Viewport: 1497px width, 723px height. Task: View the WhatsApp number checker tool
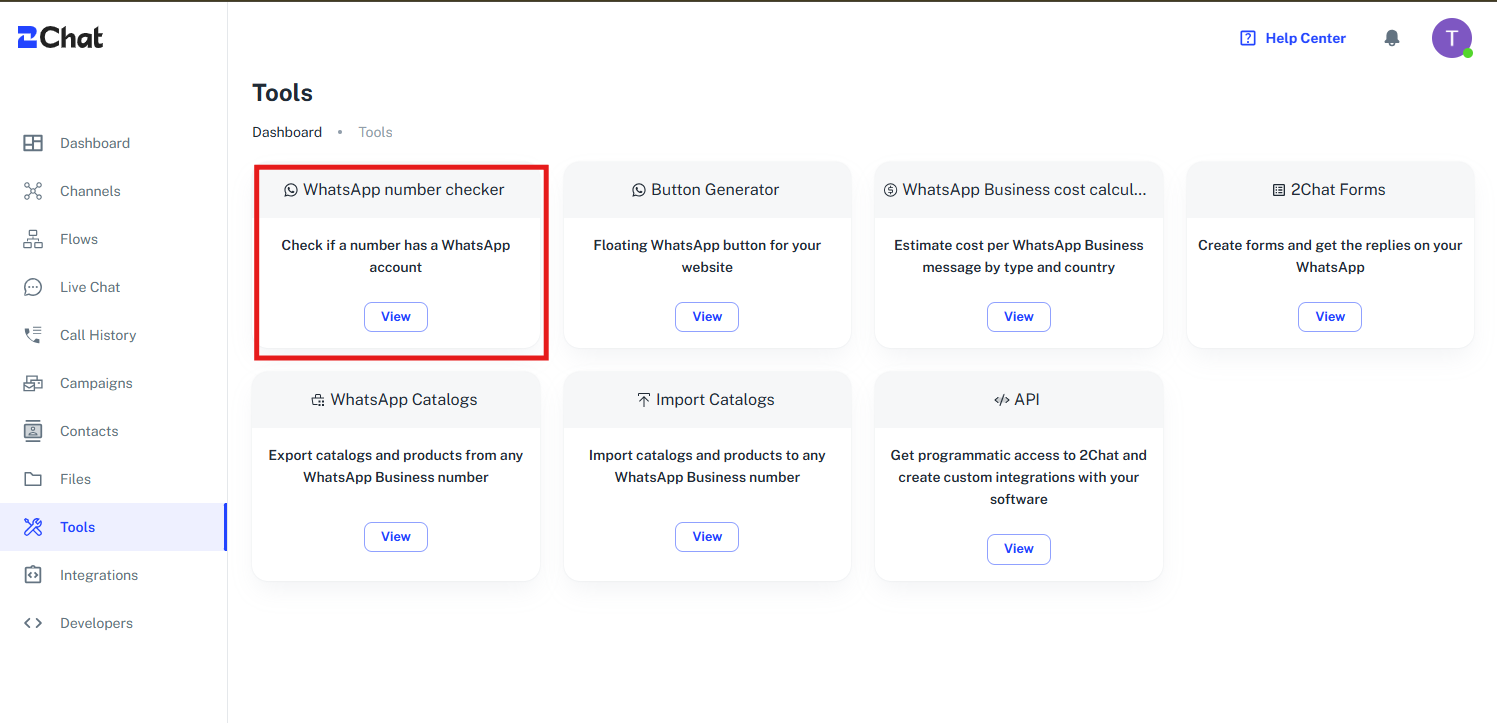pos(396,317)
